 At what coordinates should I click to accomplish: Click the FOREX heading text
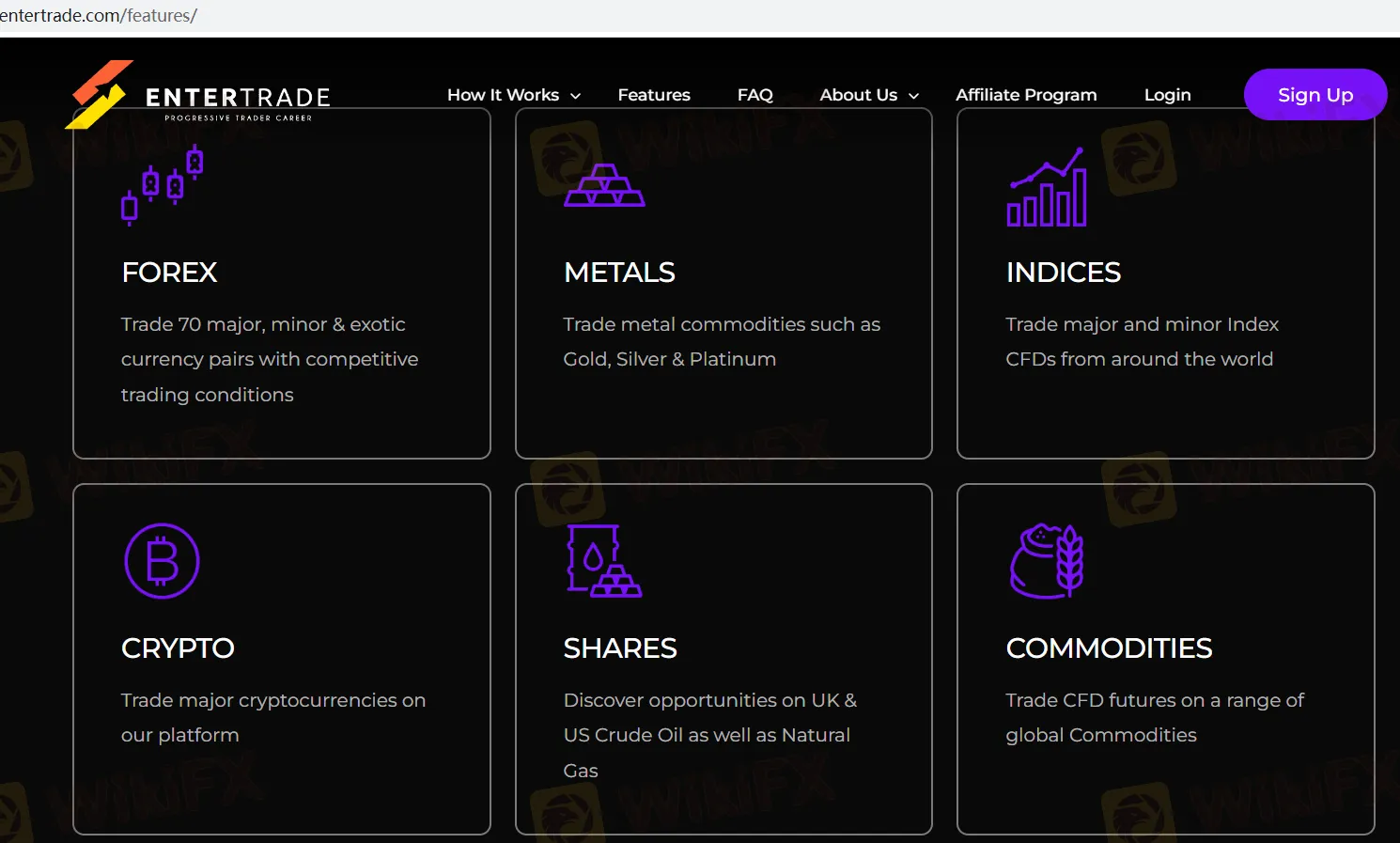tap(169, 273)
